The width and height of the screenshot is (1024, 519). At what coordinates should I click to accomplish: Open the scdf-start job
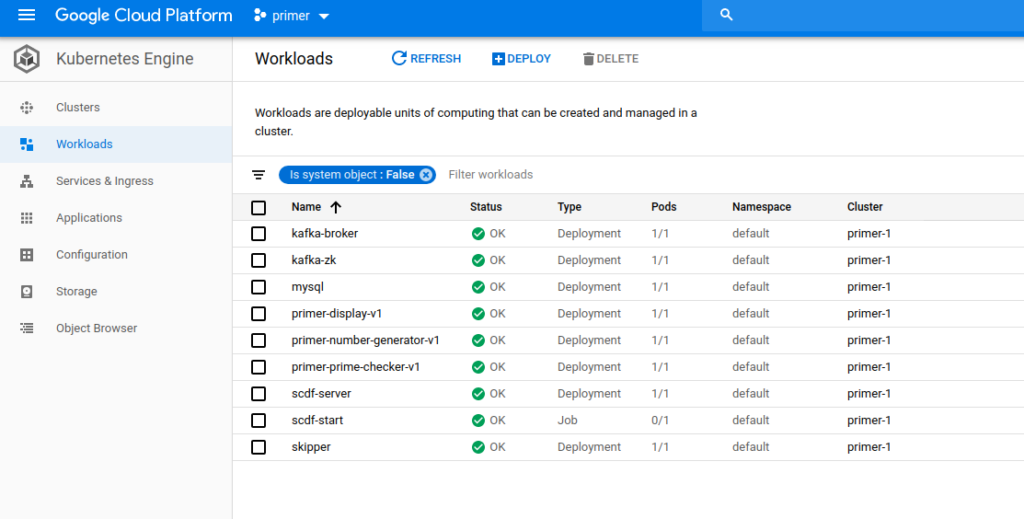[317, 420]
